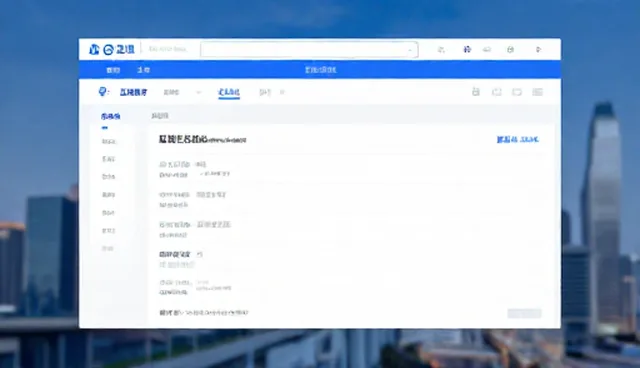Click the lock-shaped icon in the navigation row
Screen dimensions: 640x368
click(x=476, y=92)
